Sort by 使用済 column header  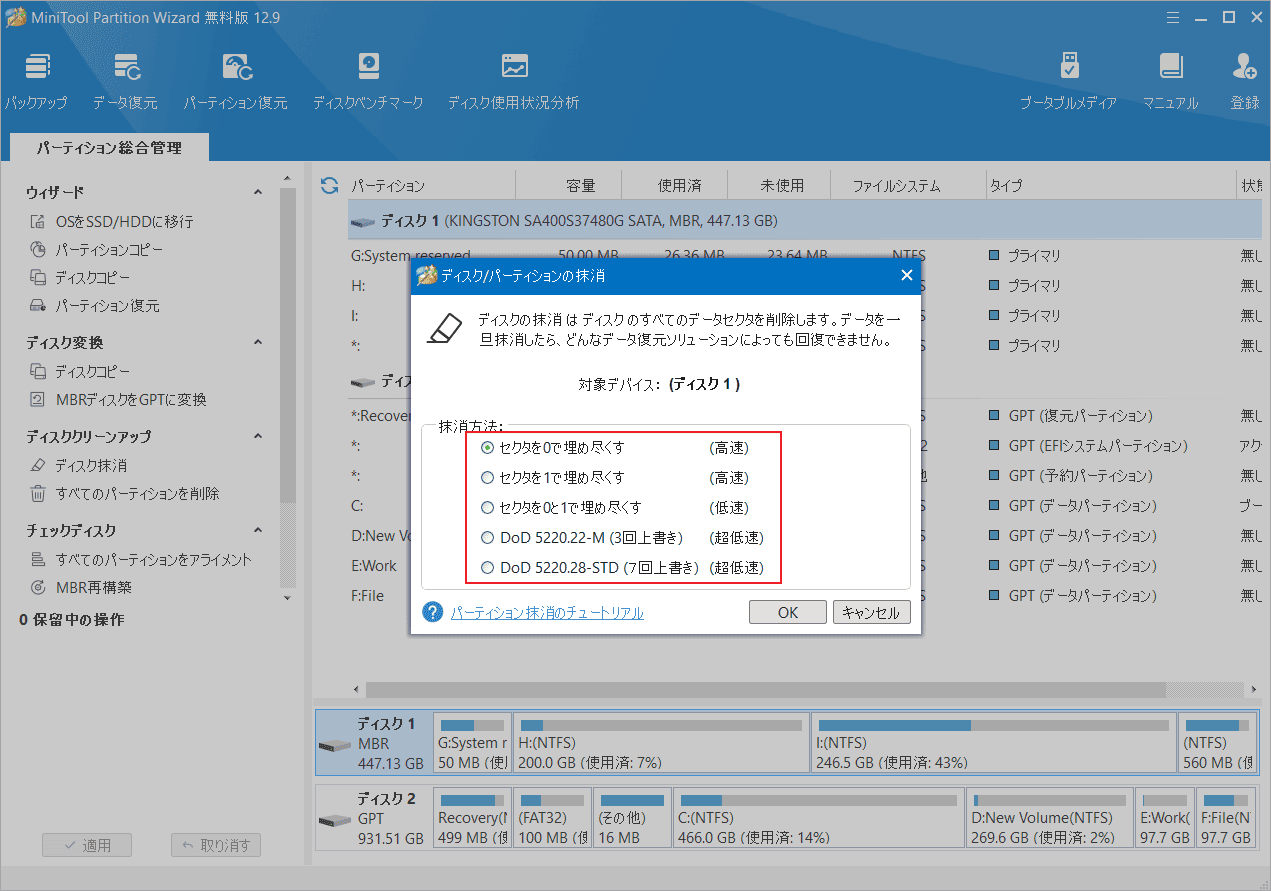pos(679,186)
